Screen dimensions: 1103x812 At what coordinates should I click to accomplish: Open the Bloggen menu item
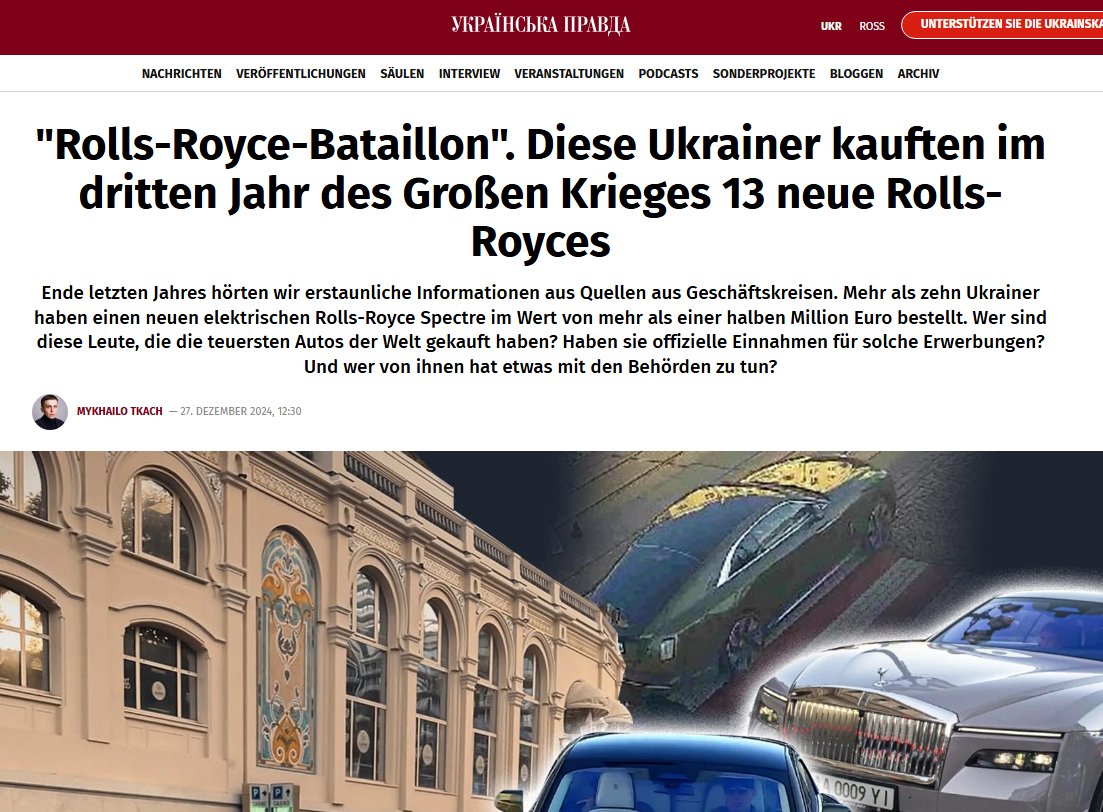point(856,73)
